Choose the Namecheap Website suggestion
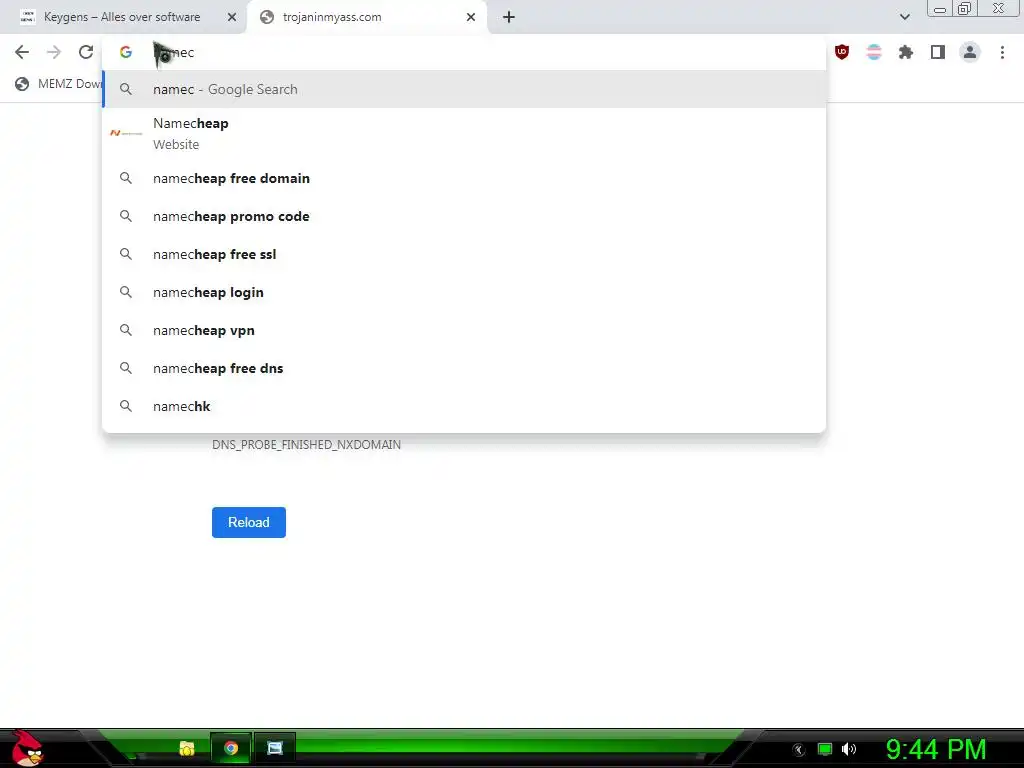 point(464,133)
